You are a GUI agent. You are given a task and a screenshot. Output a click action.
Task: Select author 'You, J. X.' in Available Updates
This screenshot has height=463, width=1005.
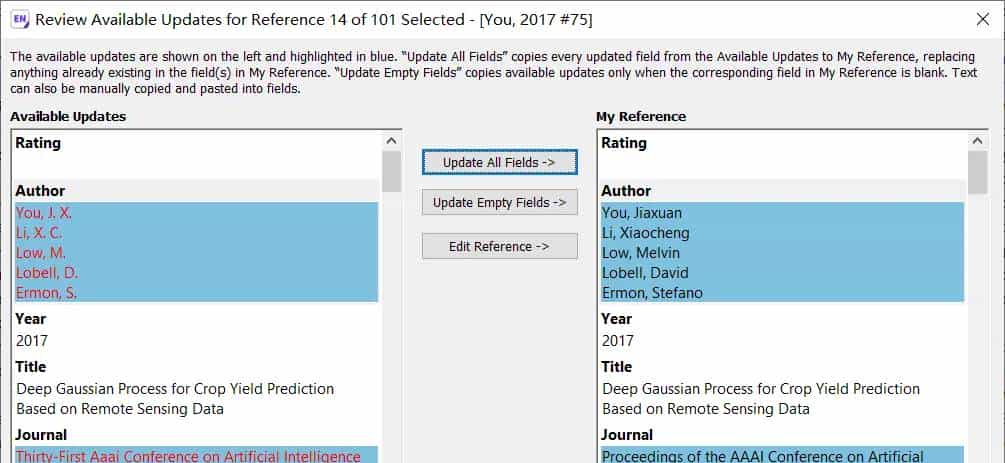tap(44, 213)
